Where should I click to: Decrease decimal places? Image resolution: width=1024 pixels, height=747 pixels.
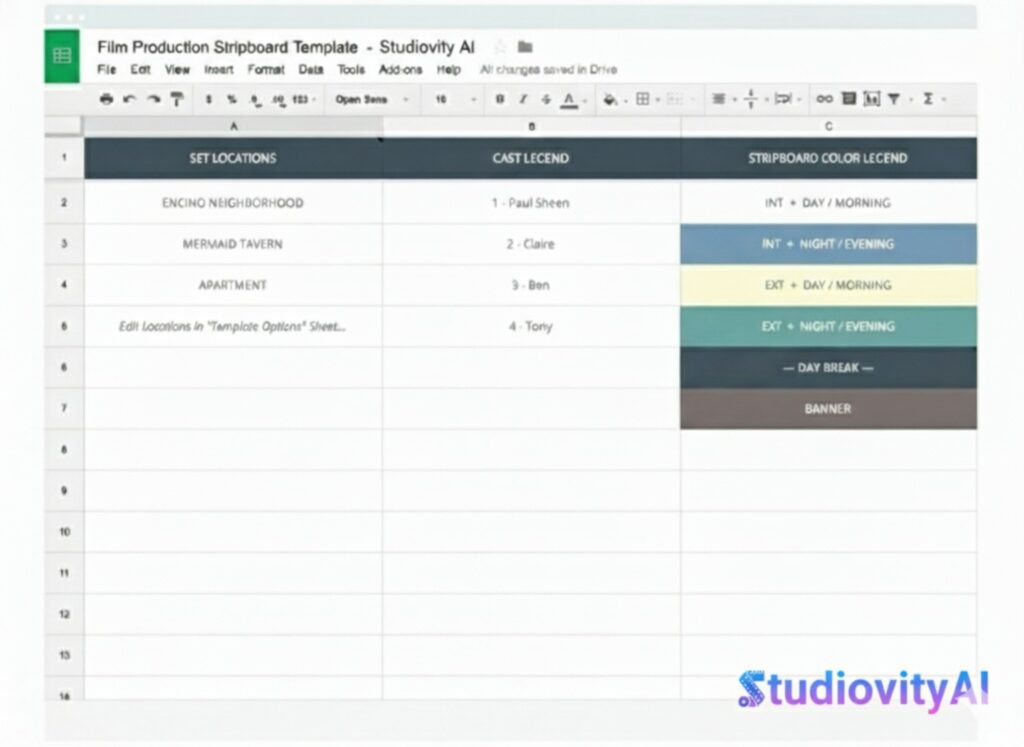click(255, 100)
